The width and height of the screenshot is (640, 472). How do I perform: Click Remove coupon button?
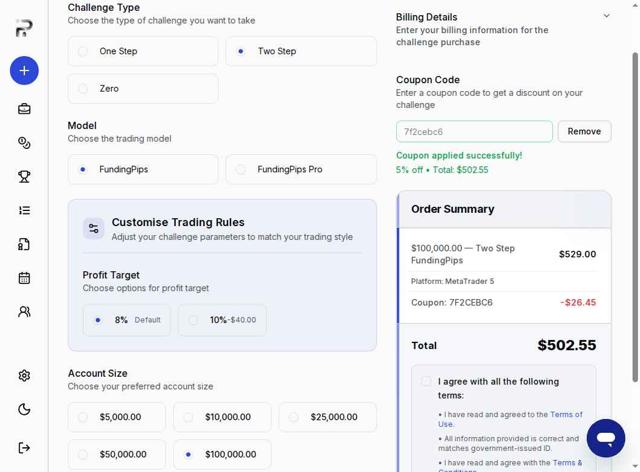pyautogui.click(x=584, y=131)
